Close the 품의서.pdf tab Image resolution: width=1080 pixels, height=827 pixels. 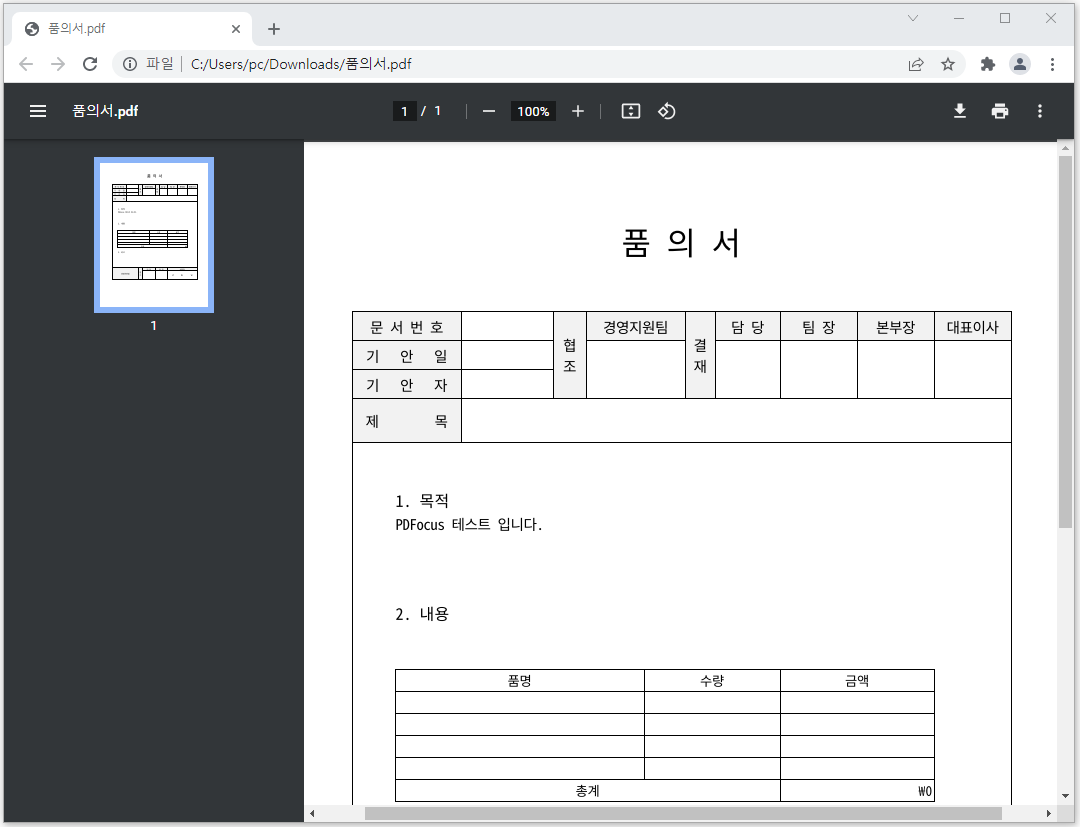236,29
